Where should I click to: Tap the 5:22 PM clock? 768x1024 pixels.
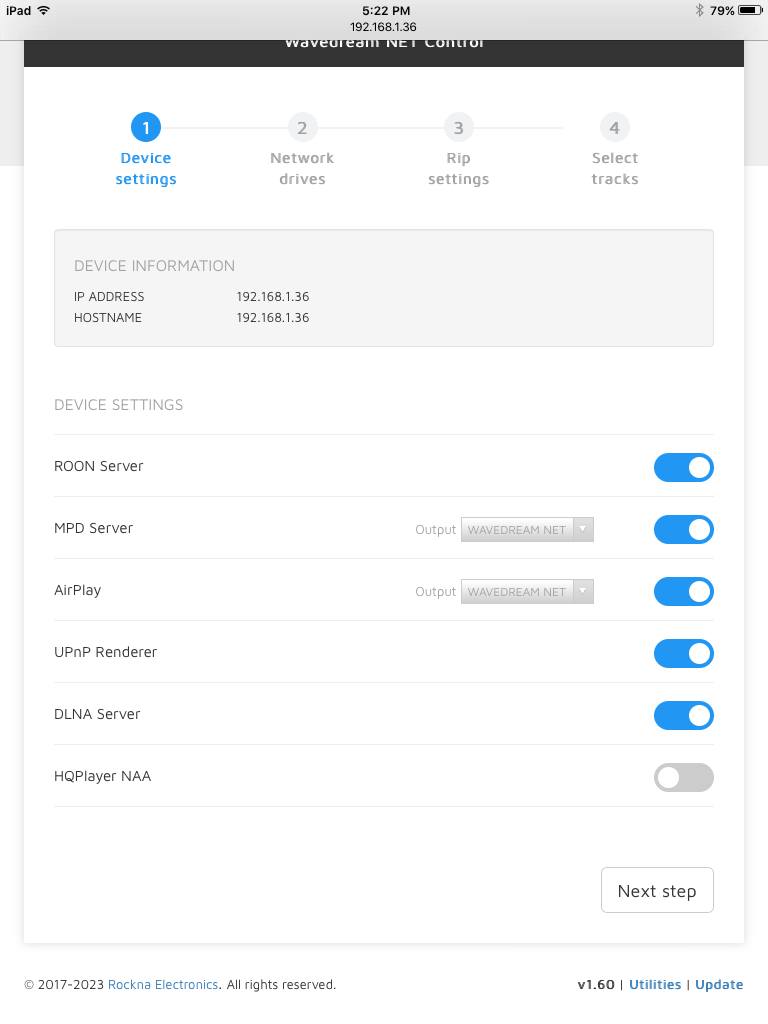click(386, 10)
